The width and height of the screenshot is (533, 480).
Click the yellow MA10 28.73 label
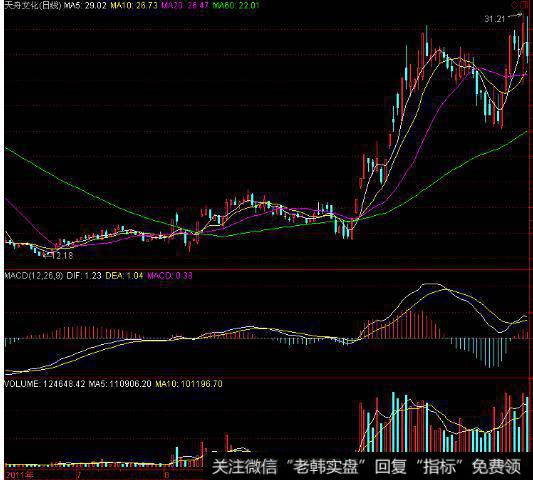pyautogui.click(x=134, y=5)
